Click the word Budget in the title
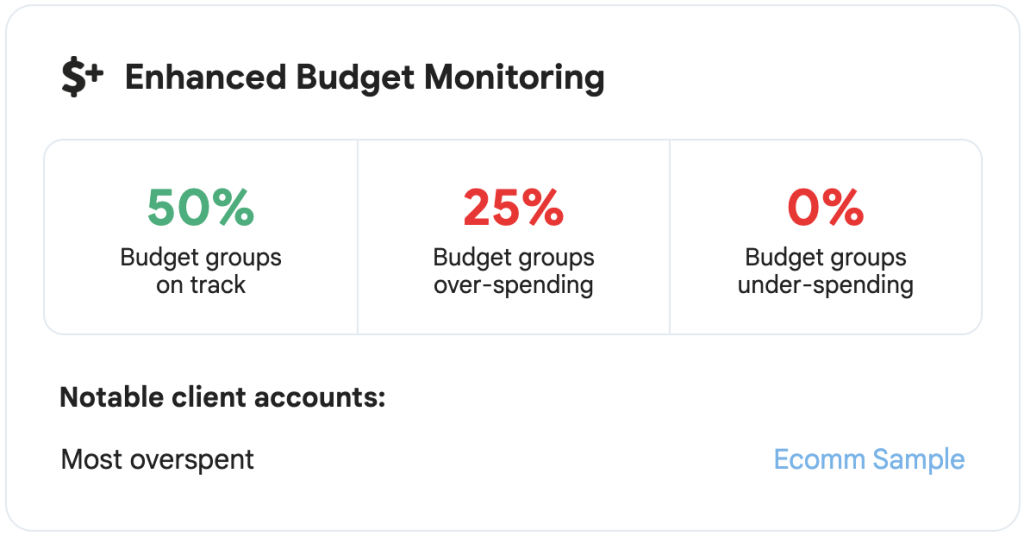Viewport: 1024px width, 536px height. pos(355,78)
